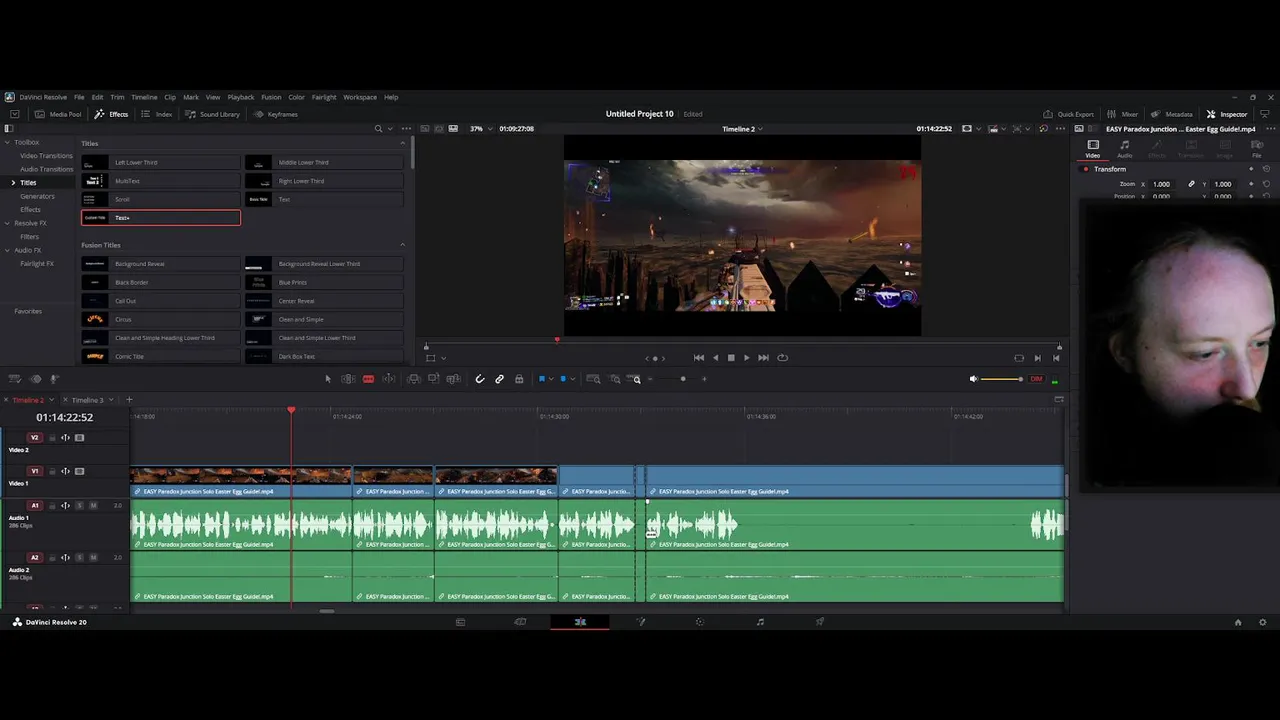Go to Project Manager home icon
The height and width of the screenshot is (720, 1280).
[1238, 622]
